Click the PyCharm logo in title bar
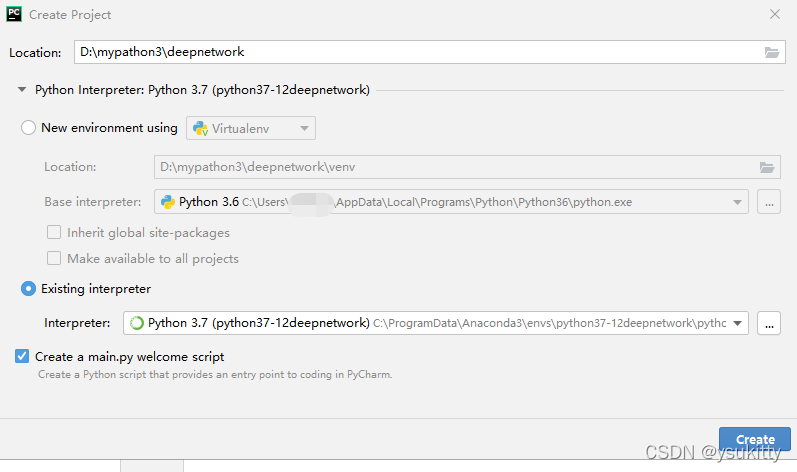Image resolution: width=797 pixels, height=472 pixels. (14, 14)
